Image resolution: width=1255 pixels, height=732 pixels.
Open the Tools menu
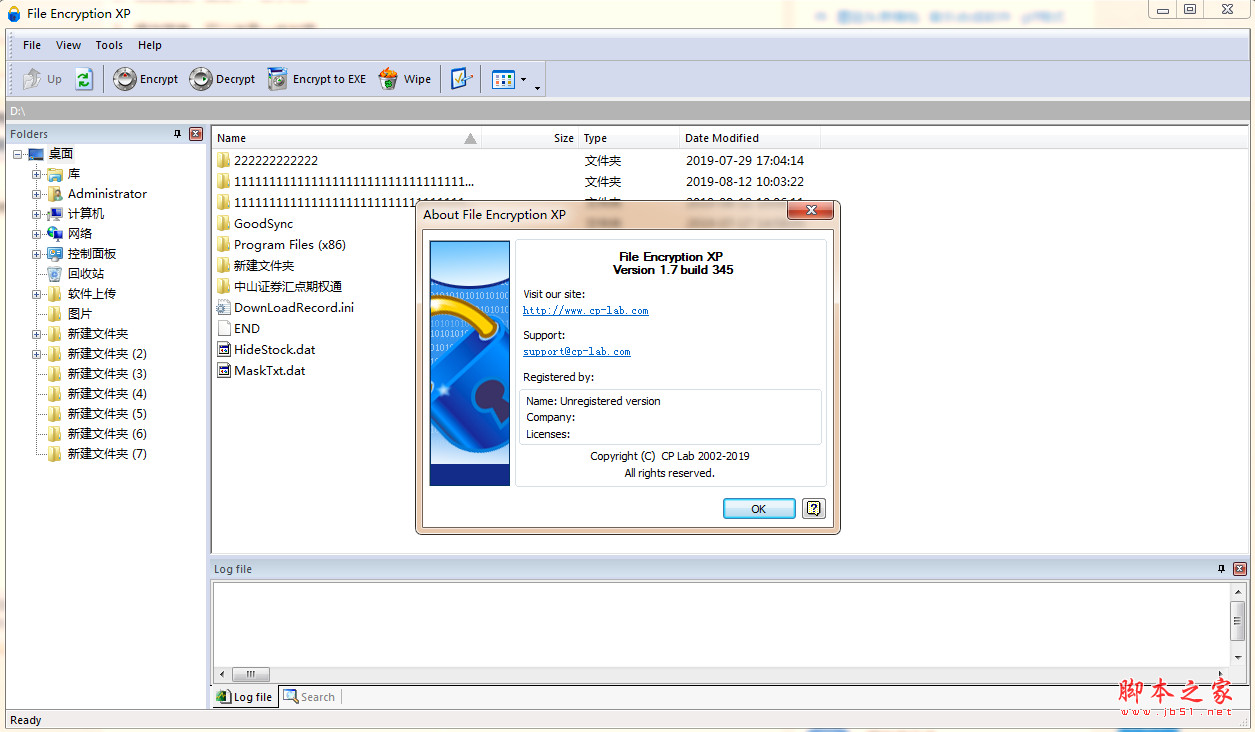[109, 45]
